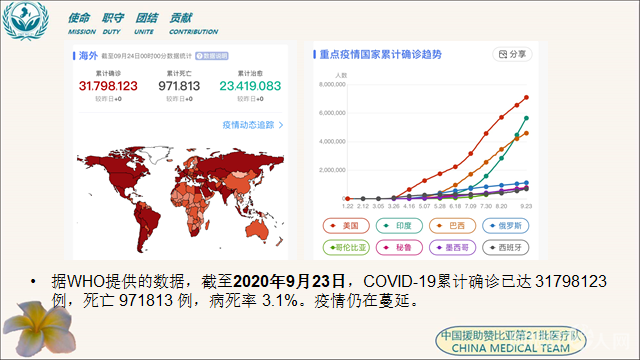Click the 8,000,000 y-axis label
The width and height of the screenshot is (640, 360).
click(332, 84)
